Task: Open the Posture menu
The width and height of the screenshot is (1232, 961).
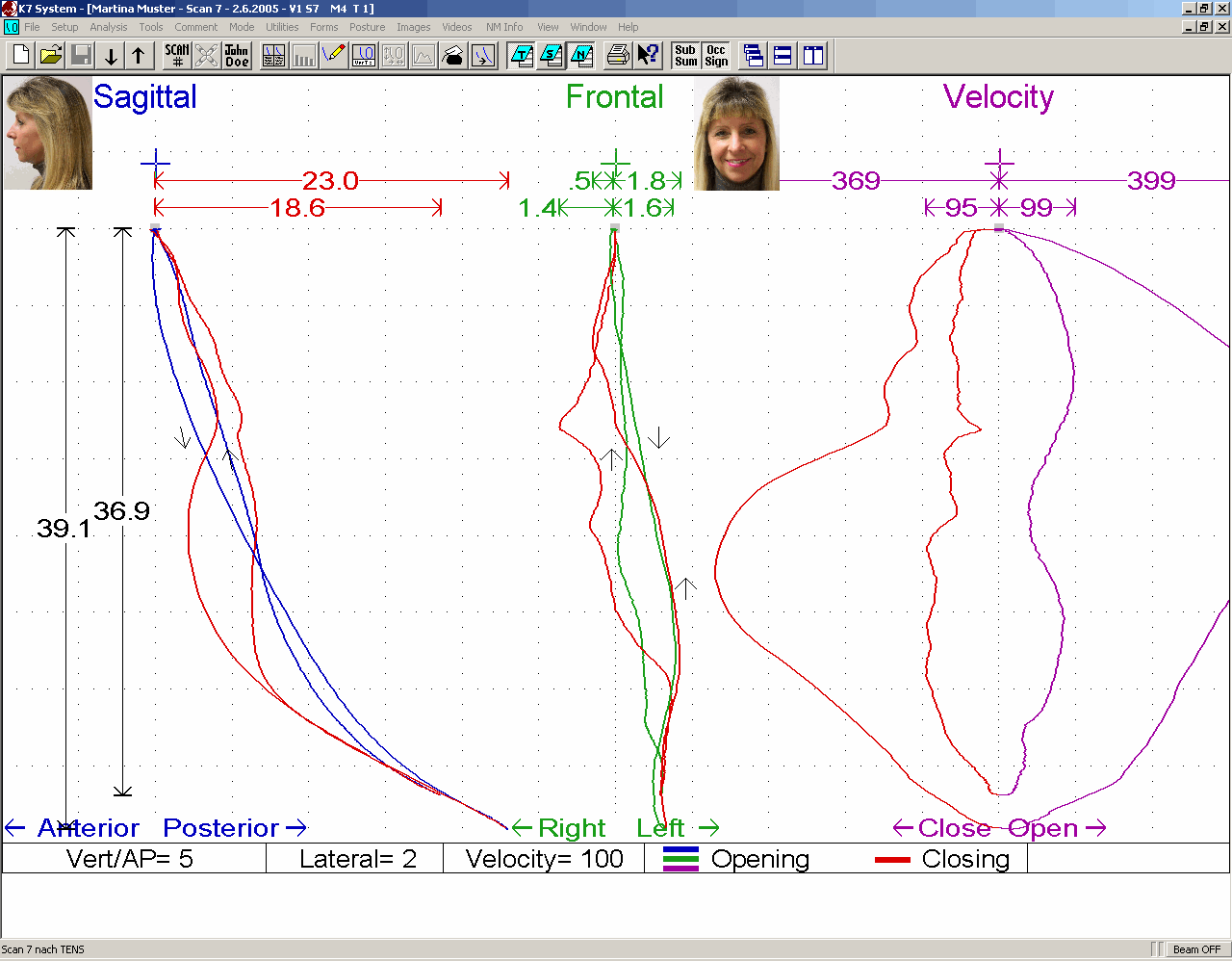Action: [x=367, y=27]
